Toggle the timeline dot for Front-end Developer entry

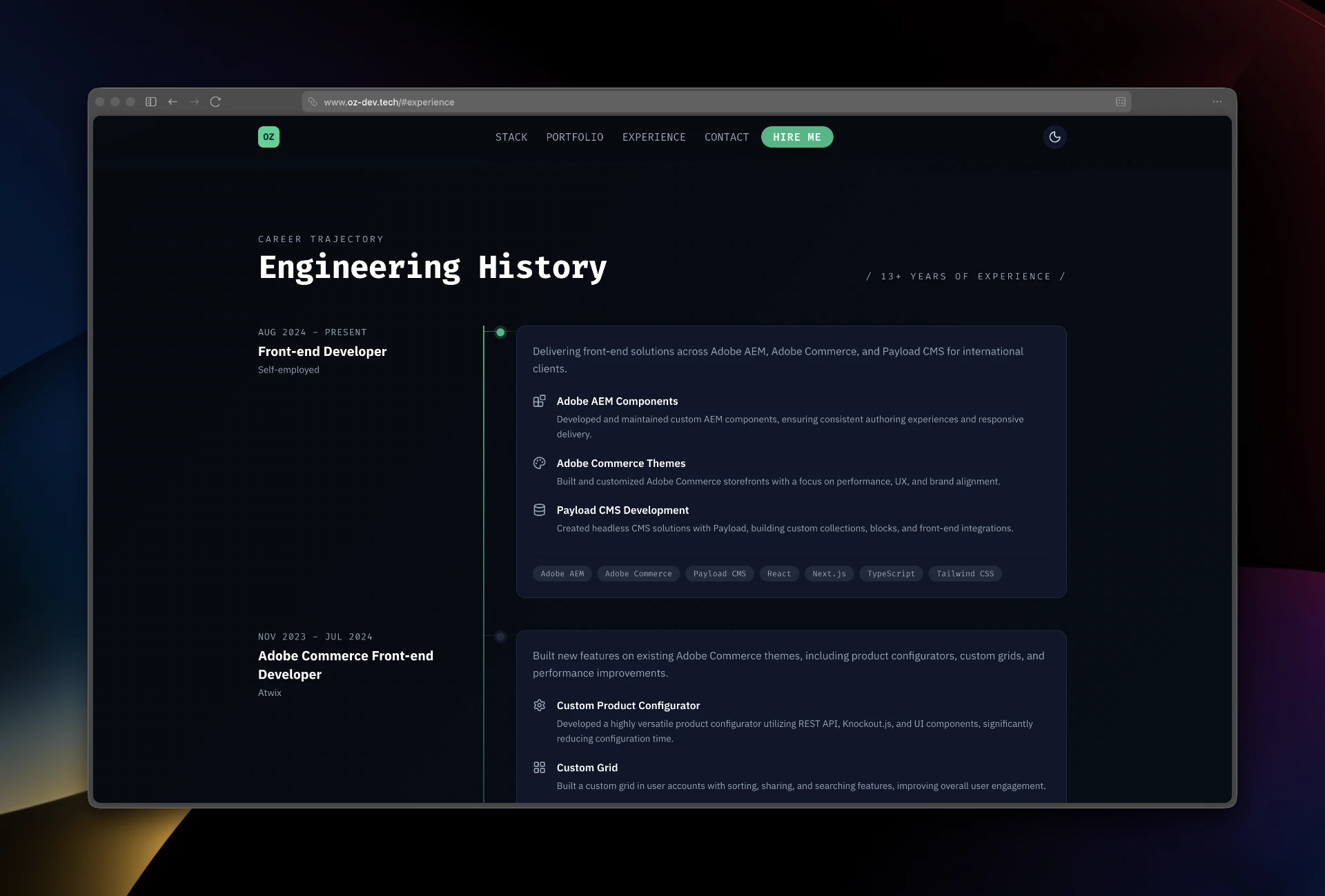500,332
